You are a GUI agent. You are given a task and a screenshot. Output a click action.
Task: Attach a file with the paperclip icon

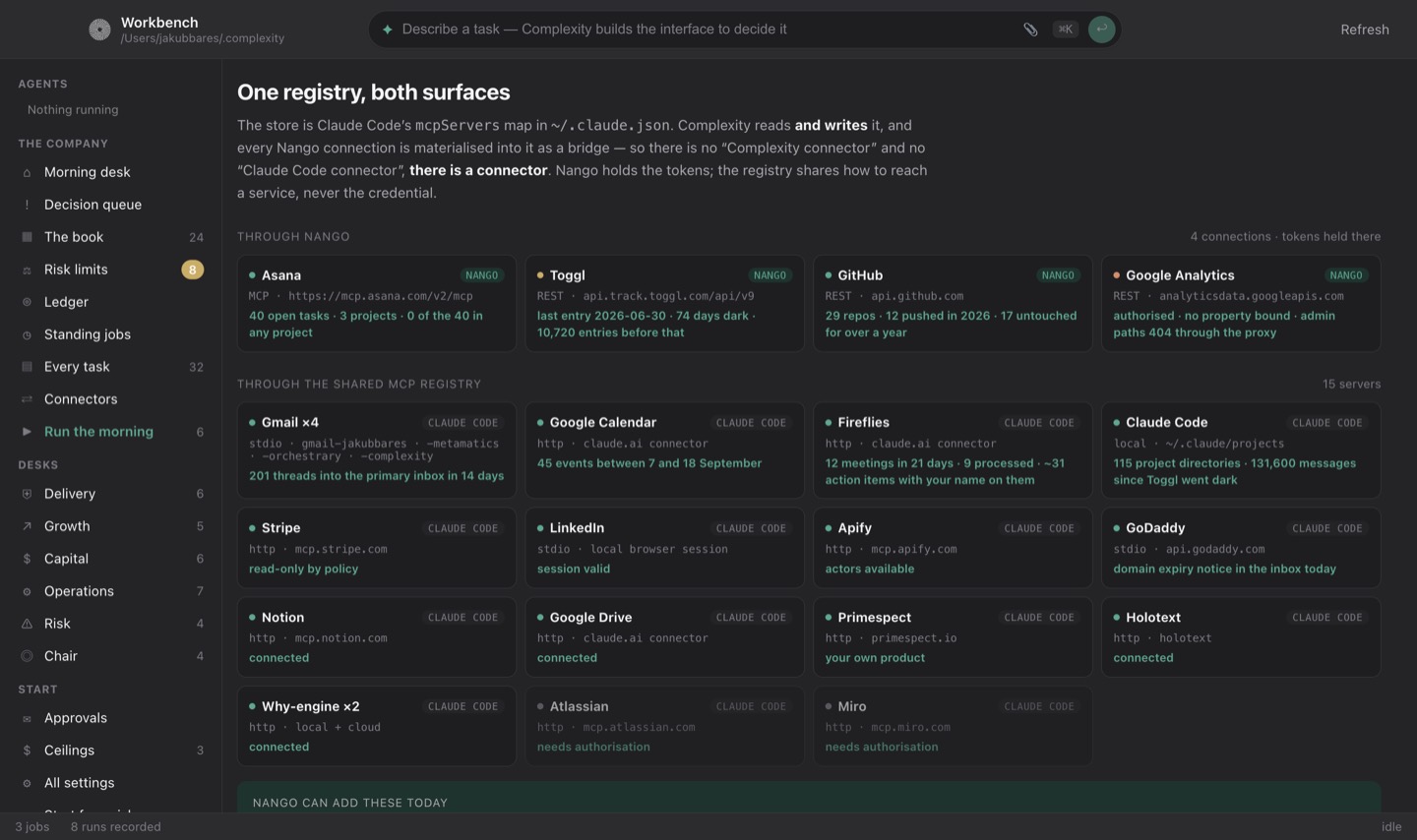pos(1030,30)
